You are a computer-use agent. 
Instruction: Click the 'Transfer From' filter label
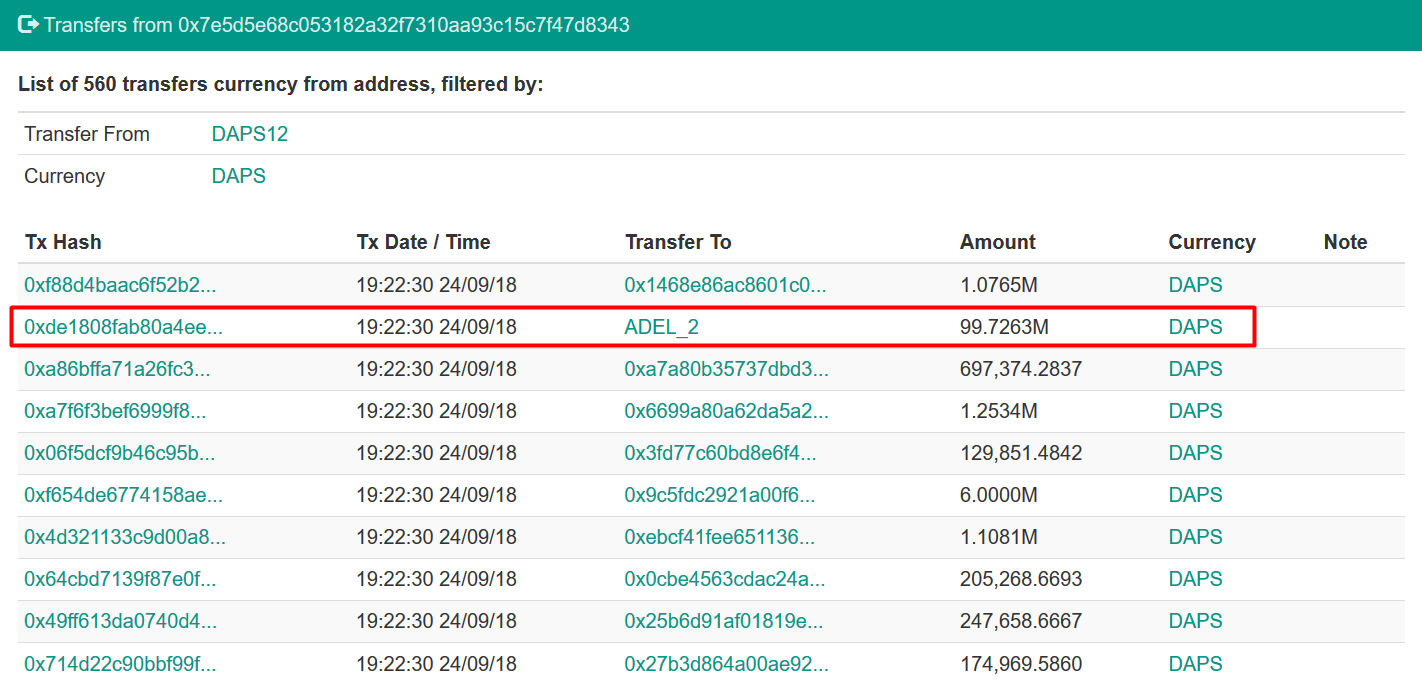[87, 134]
